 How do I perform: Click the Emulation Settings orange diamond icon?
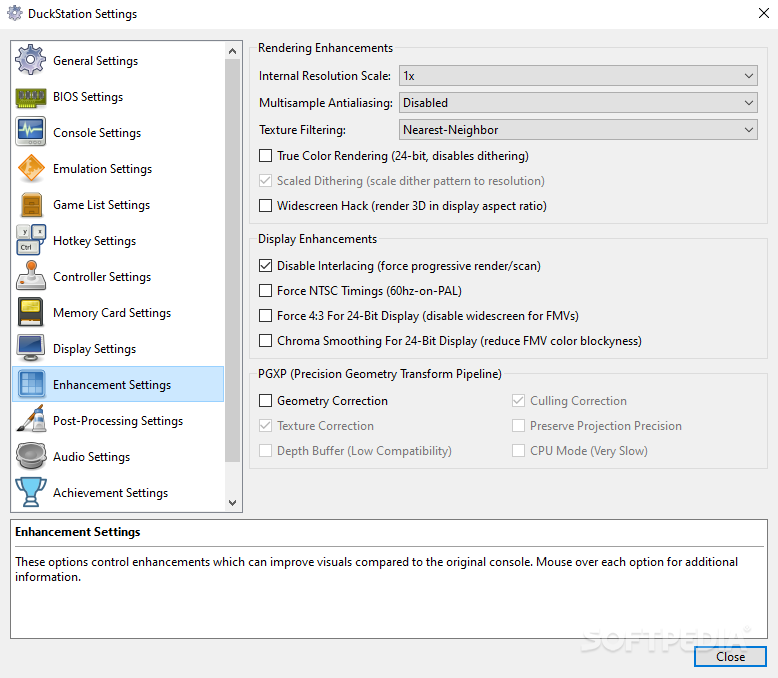pyautogui.click(x=31, y=168)
